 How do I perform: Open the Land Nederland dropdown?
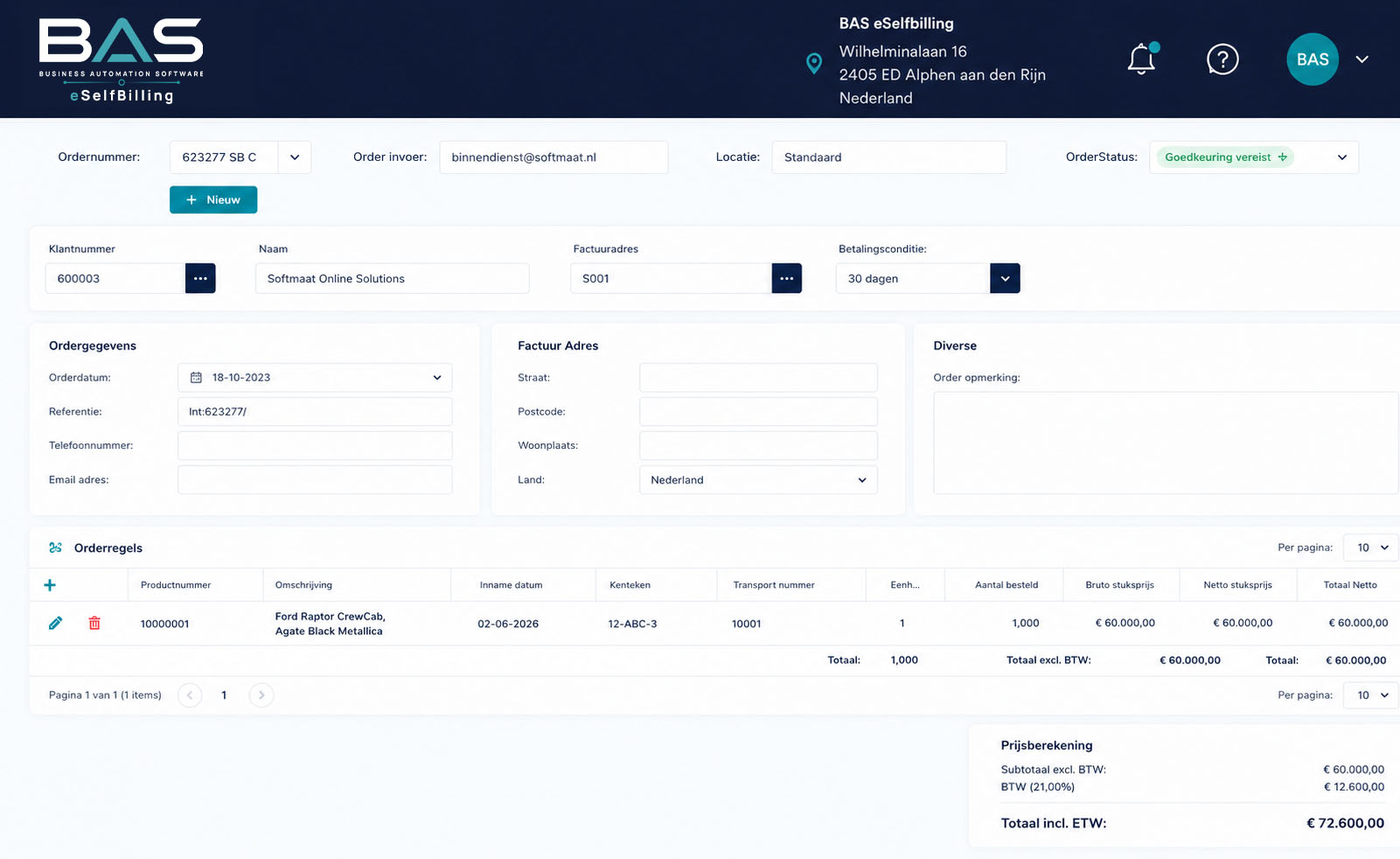[x=758, y=479]
